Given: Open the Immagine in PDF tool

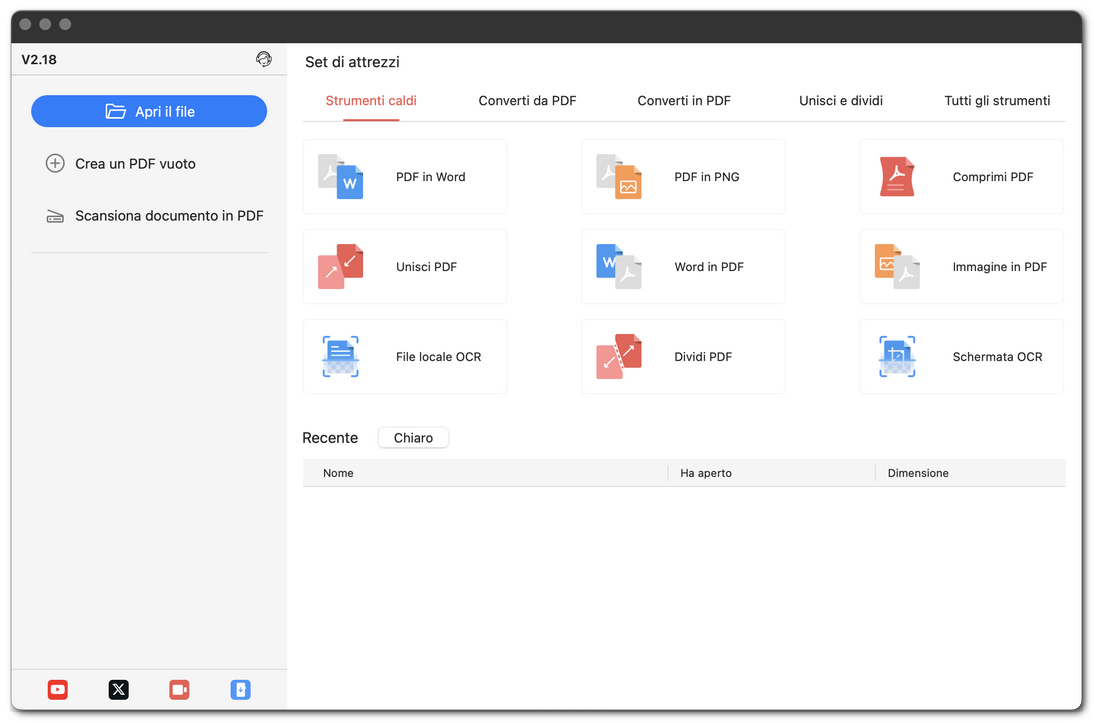Looking at the screenshot, I should click(960, 266).
